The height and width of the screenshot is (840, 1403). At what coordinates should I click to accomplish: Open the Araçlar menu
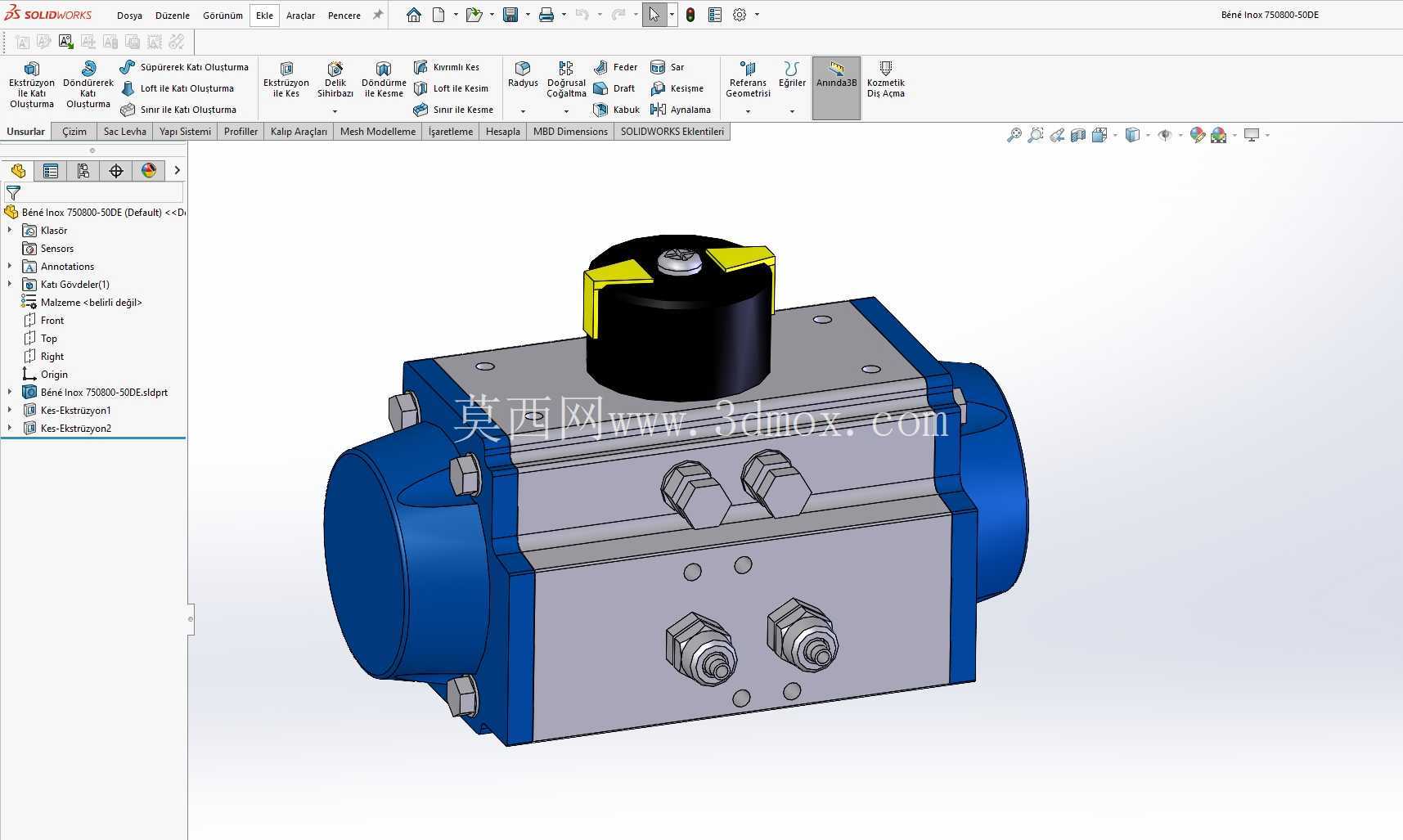(x=300, y=16)
